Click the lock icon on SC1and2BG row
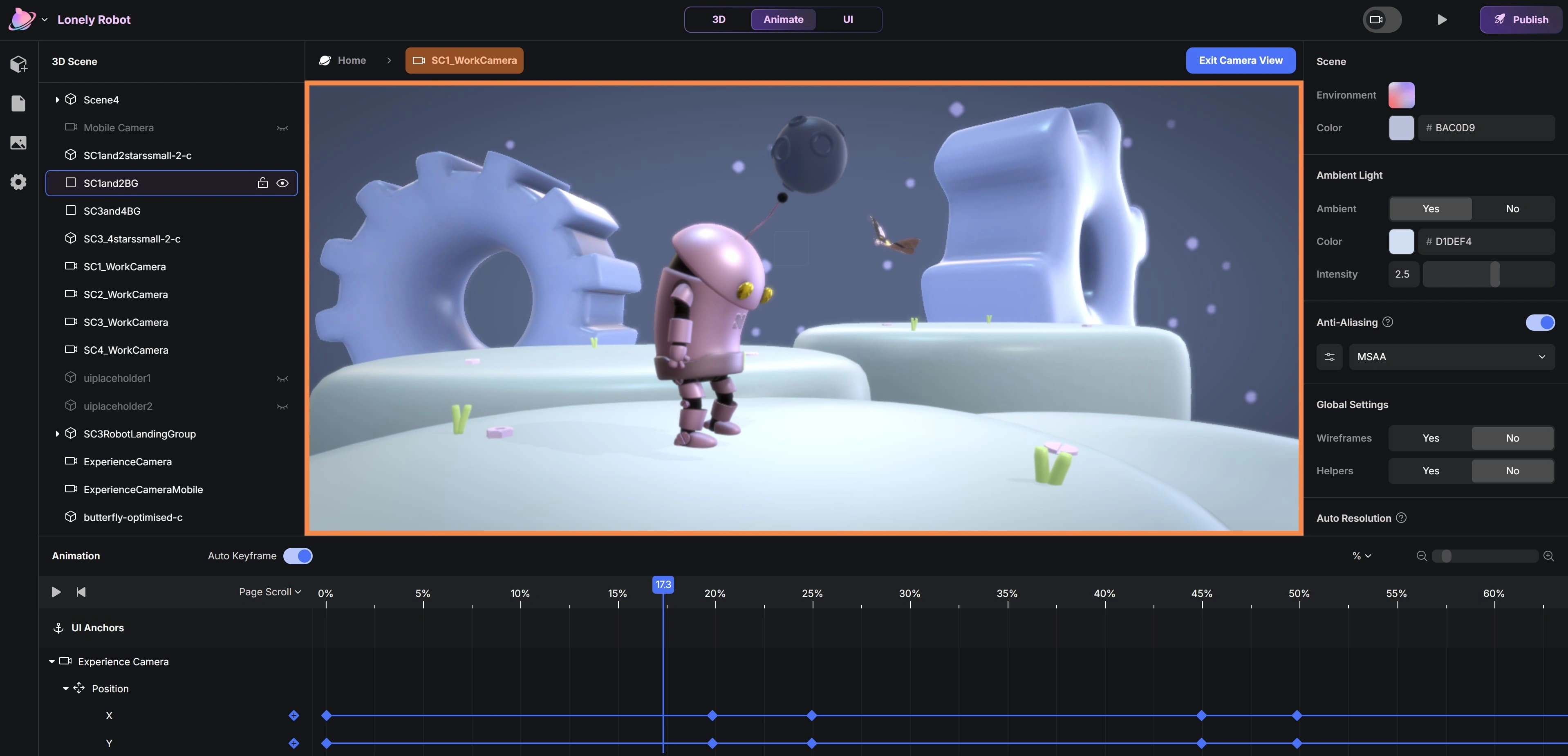 pyautogui.click(x=262, y=183)
